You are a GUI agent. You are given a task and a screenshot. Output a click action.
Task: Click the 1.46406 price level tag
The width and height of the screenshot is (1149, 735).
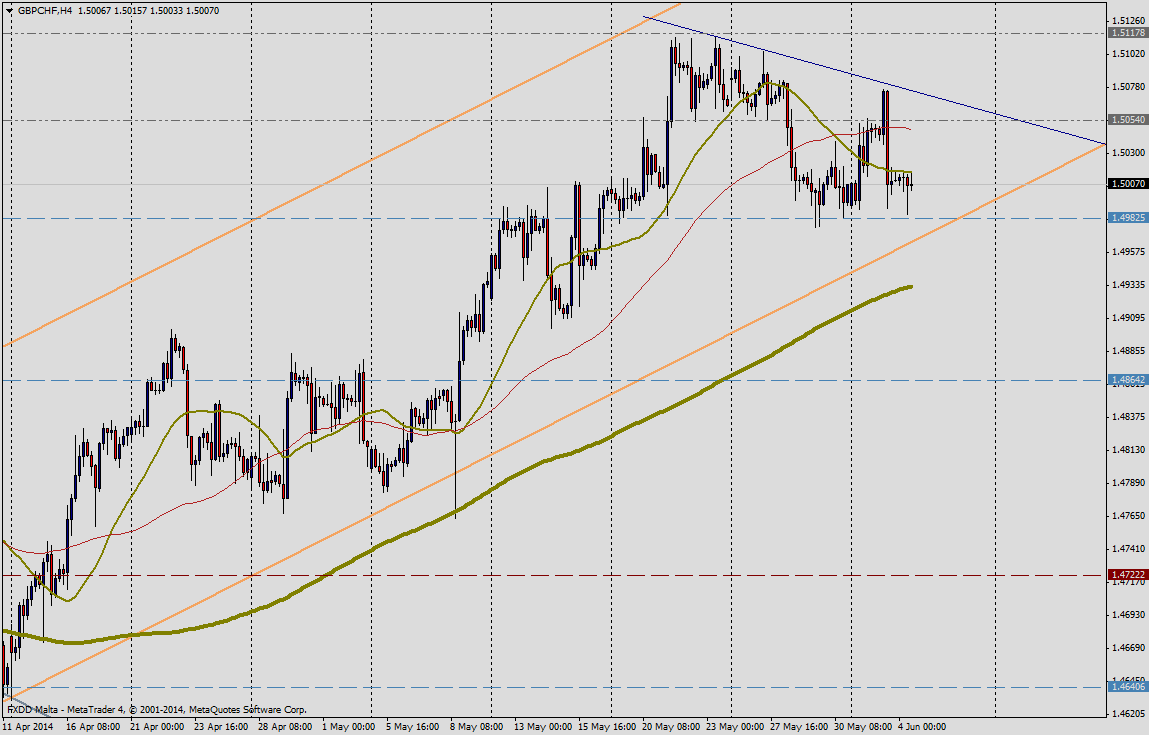[1127, 686]
